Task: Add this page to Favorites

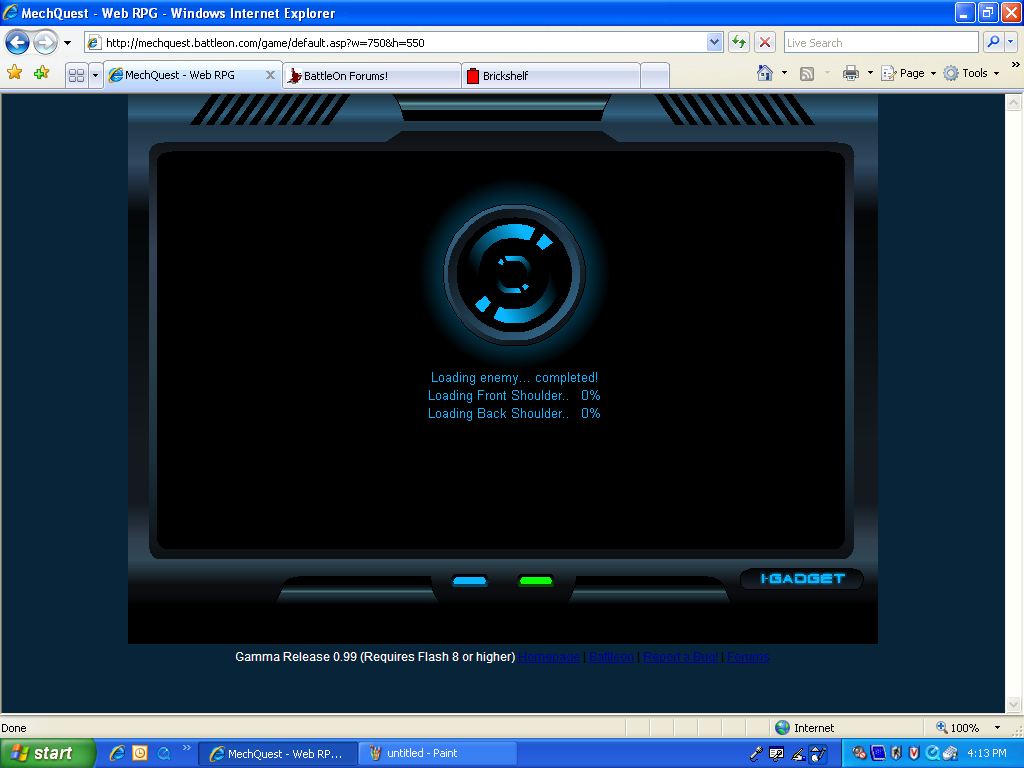Action: (x=39, y=73)
